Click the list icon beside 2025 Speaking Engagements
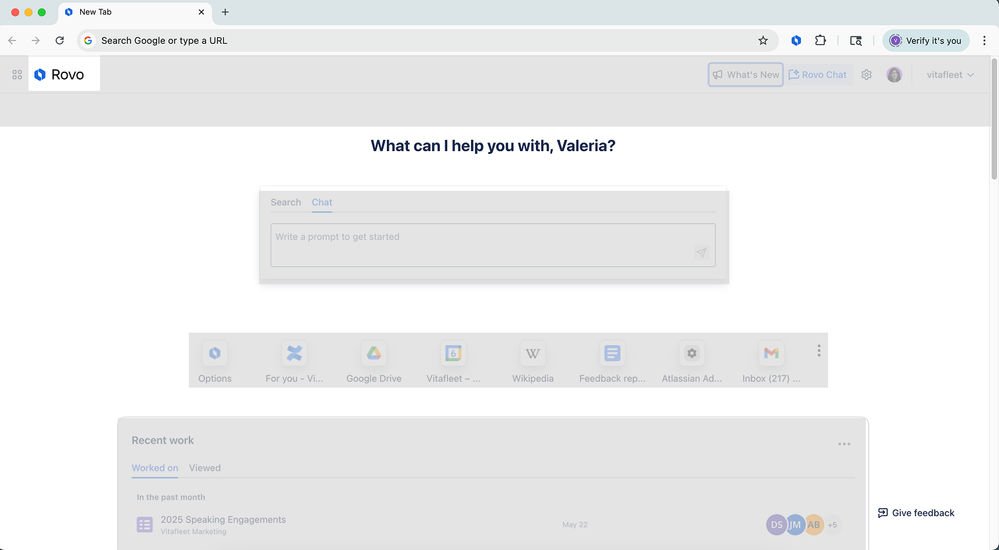 point(145,525)
